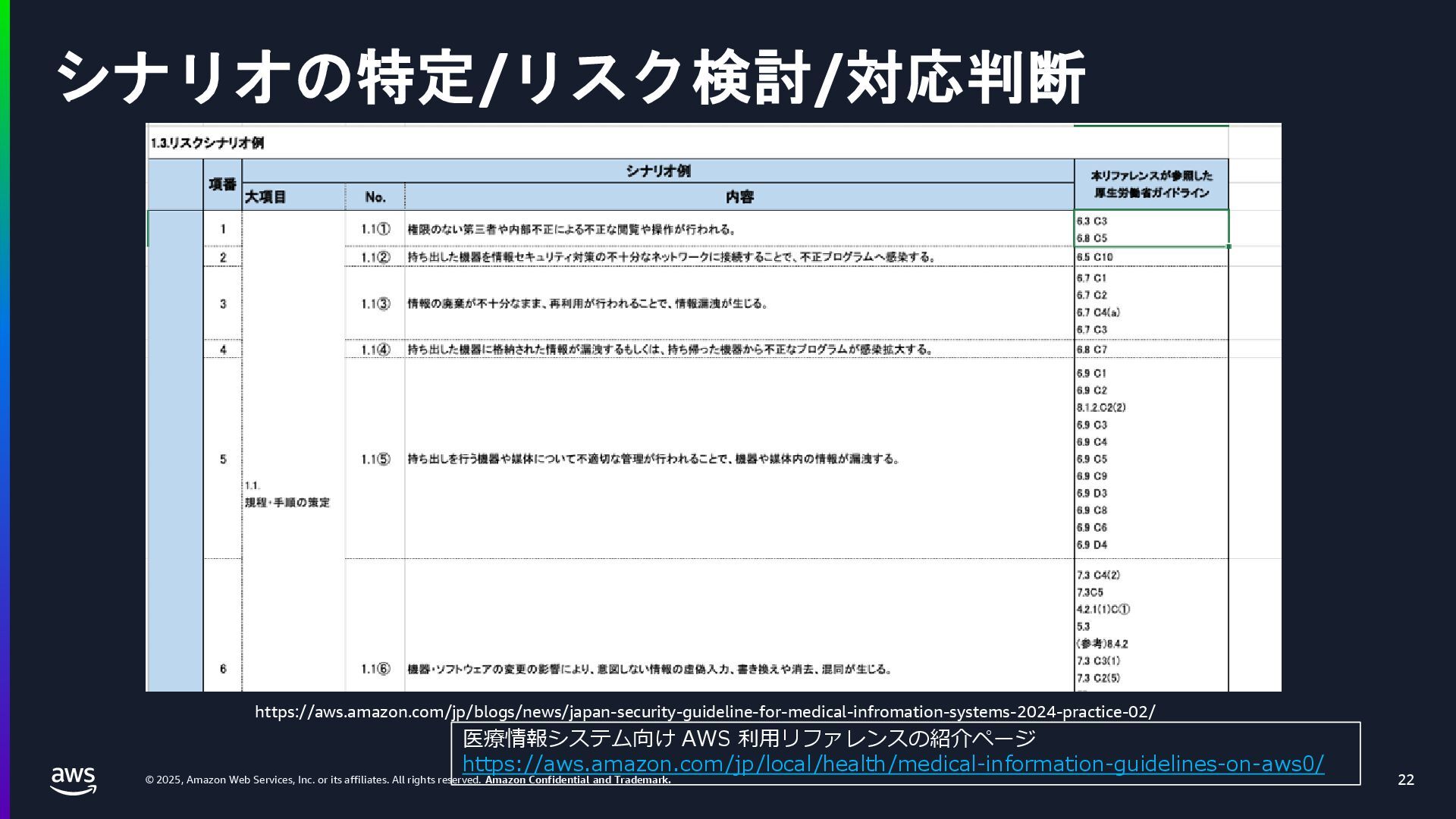Click the 項番 column header

(x=222, y=184)
